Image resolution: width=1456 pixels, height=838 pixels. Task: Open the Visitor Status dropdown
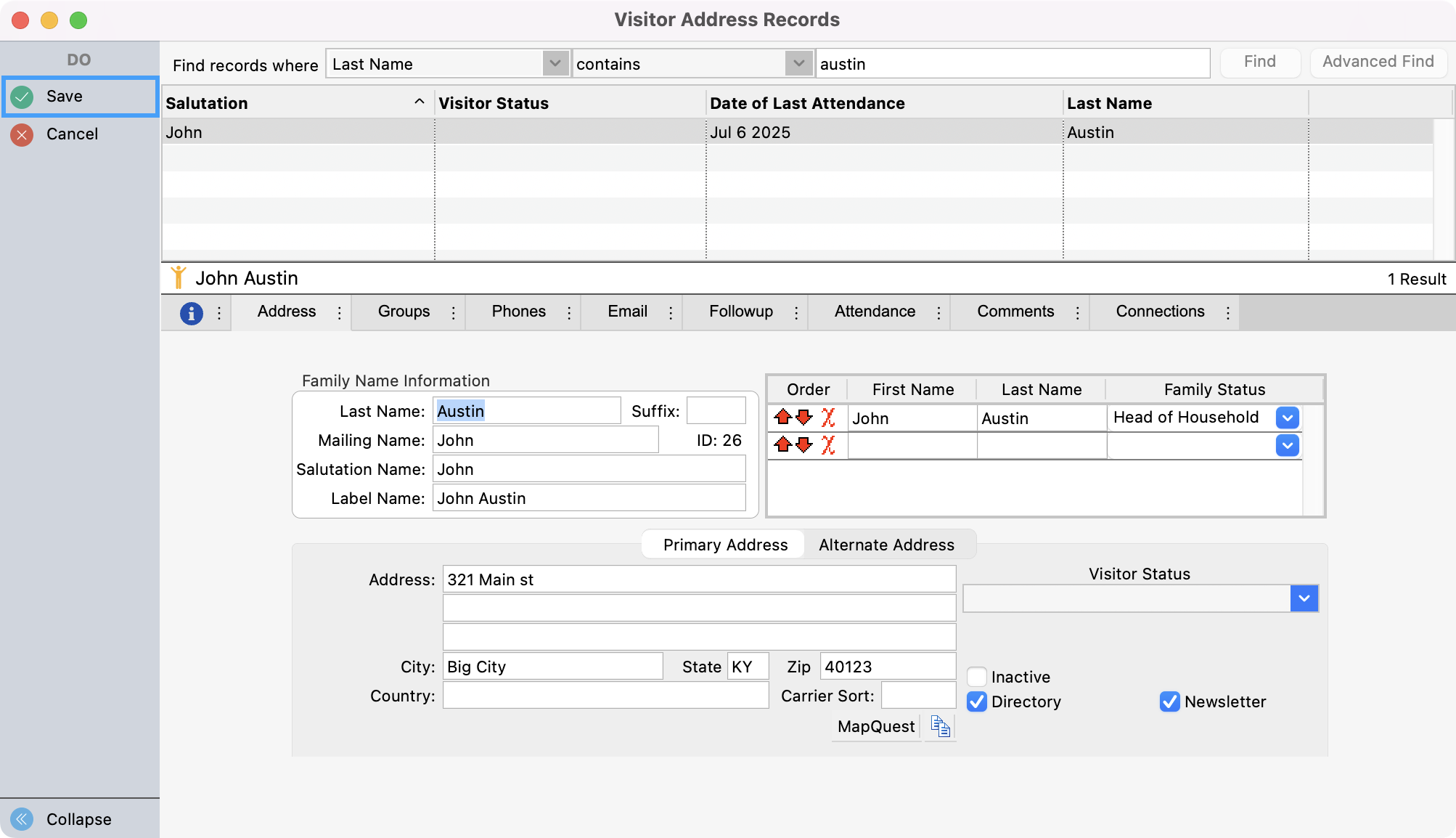(1304, 598)
